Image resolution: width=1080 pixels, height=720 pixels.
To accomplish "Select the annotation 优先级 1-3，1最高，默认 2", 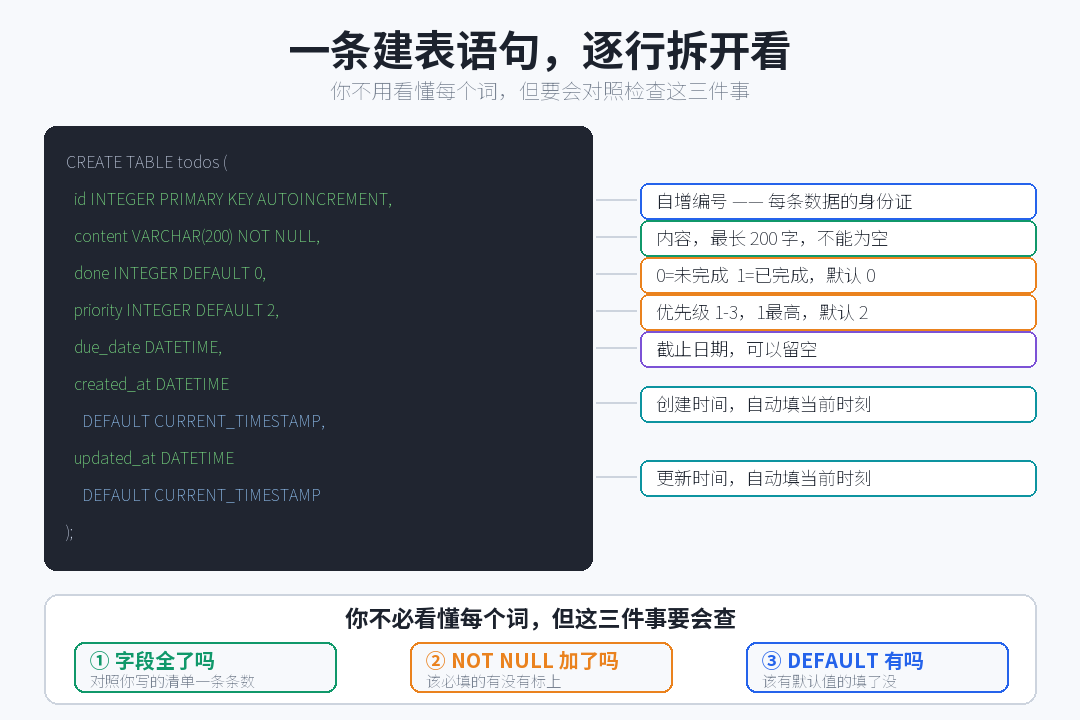I will point(838,313).
